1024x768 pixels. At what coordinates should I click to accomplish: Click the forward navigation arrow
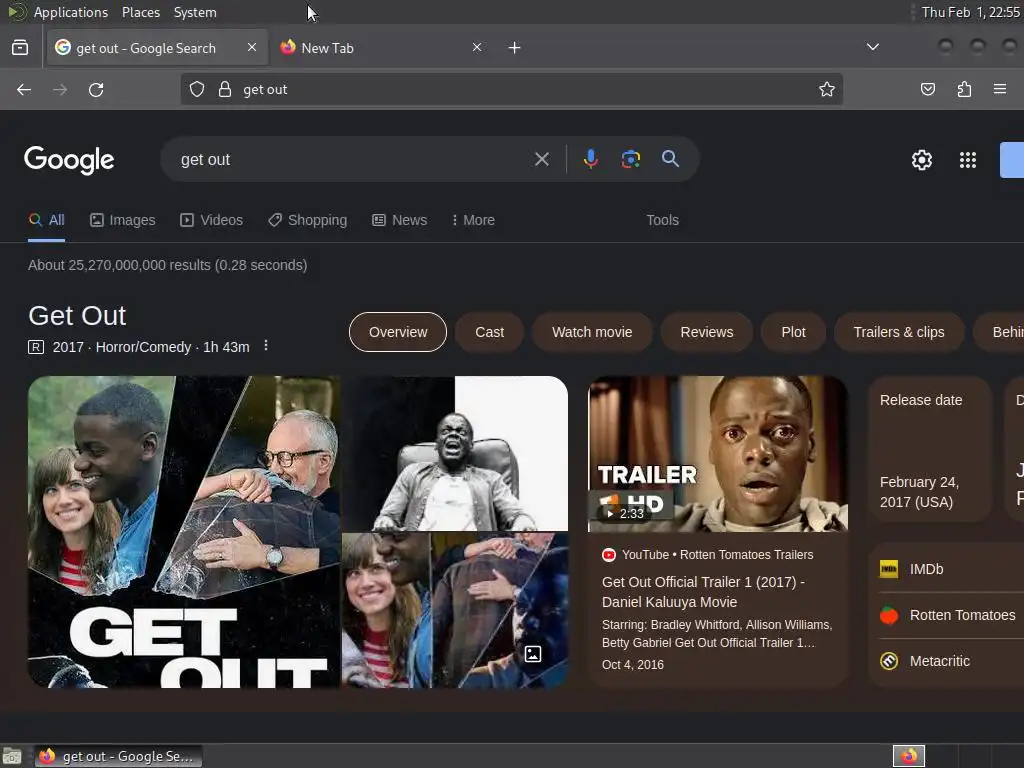(x=60, y=89)
